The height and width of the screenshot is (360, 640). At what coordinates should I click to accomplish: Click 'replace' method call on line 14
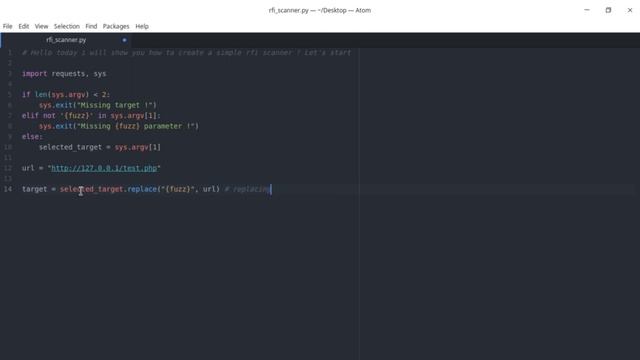pos(142,189)
